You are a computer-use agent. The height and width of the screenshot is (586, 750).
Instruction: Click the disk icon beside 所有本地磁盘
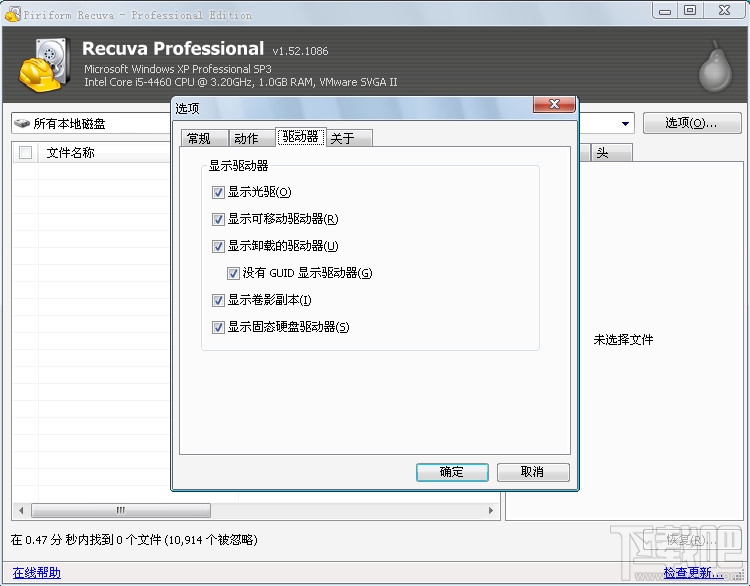(22, 123)
